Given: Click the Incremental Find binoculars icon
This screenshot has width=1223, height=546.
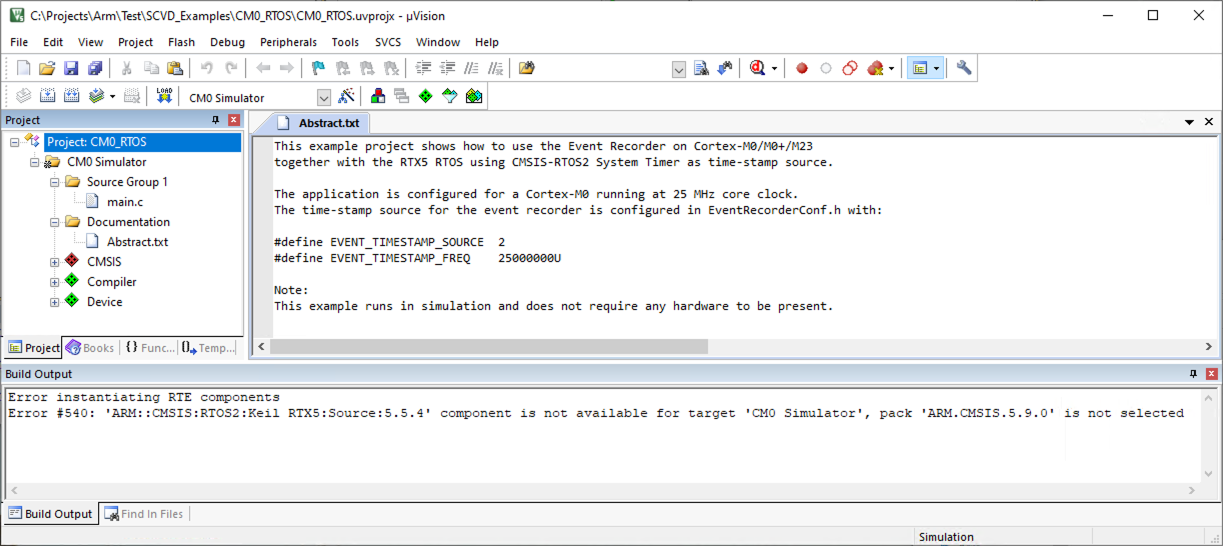Looking at the screenshot, I should 725,68.
